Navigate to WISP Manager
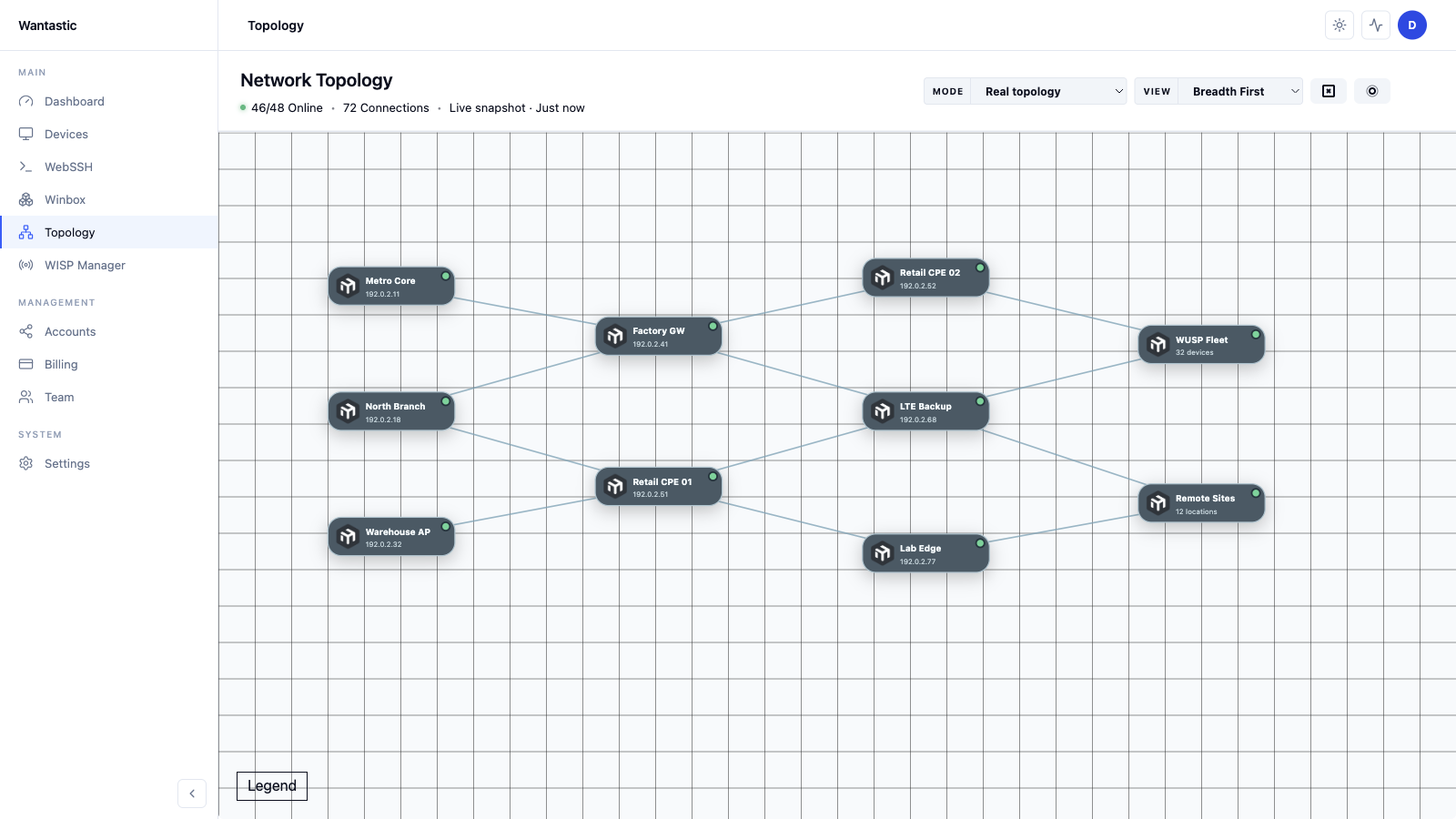This screenshot has width=1456, height=819. (x=109, y=265)
